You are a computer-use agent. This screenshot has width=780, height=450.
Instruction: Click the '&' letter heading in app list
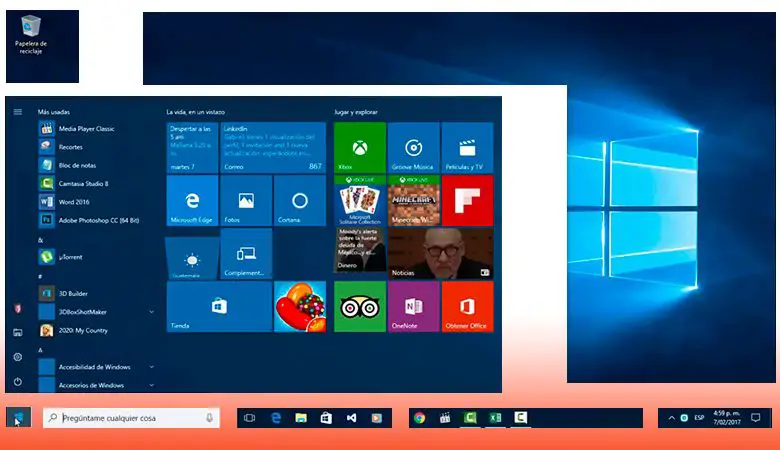(x=40, y=240)
